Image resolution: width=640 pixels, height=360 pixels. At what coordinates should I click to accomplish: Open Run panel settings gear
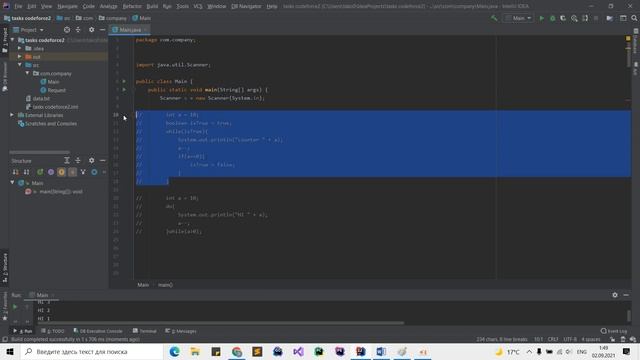tap(615, 295)
